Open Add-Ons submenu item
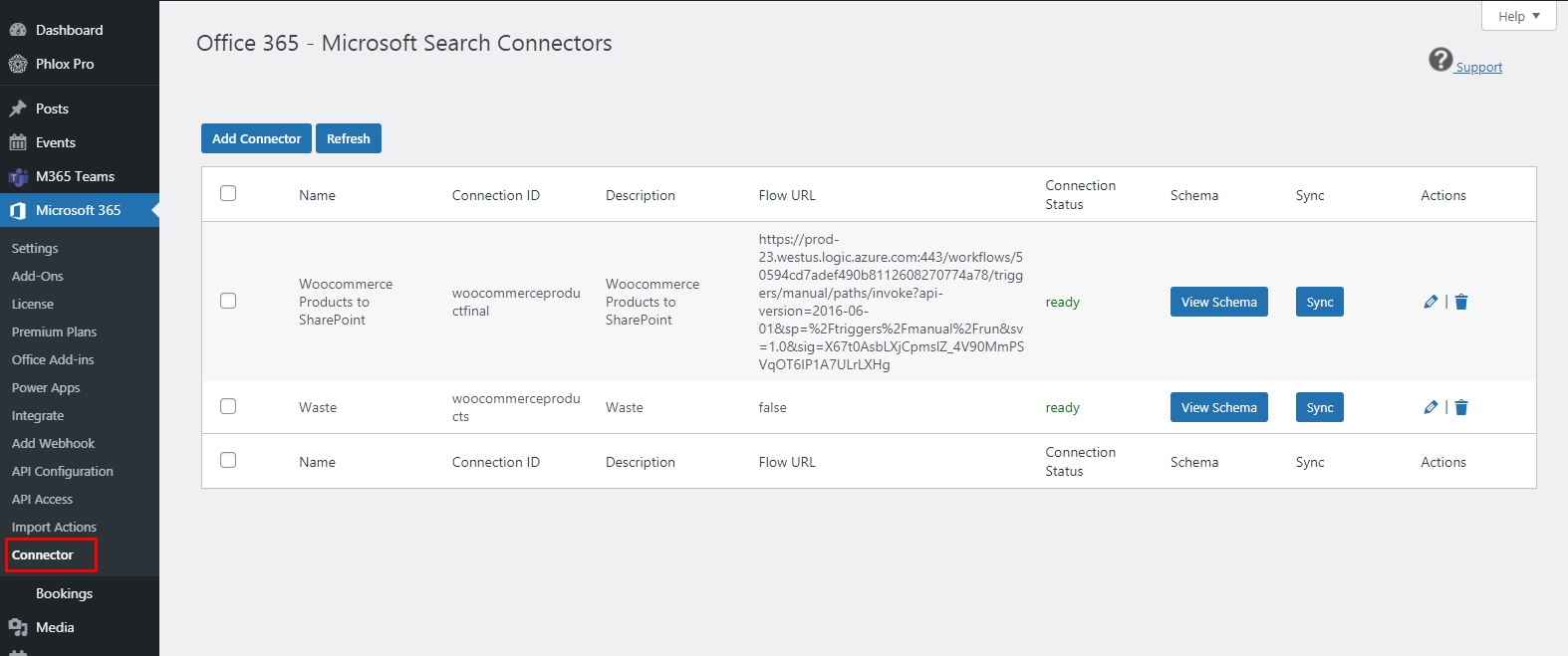The image size is (1568, 656). [x=38, y=277]
